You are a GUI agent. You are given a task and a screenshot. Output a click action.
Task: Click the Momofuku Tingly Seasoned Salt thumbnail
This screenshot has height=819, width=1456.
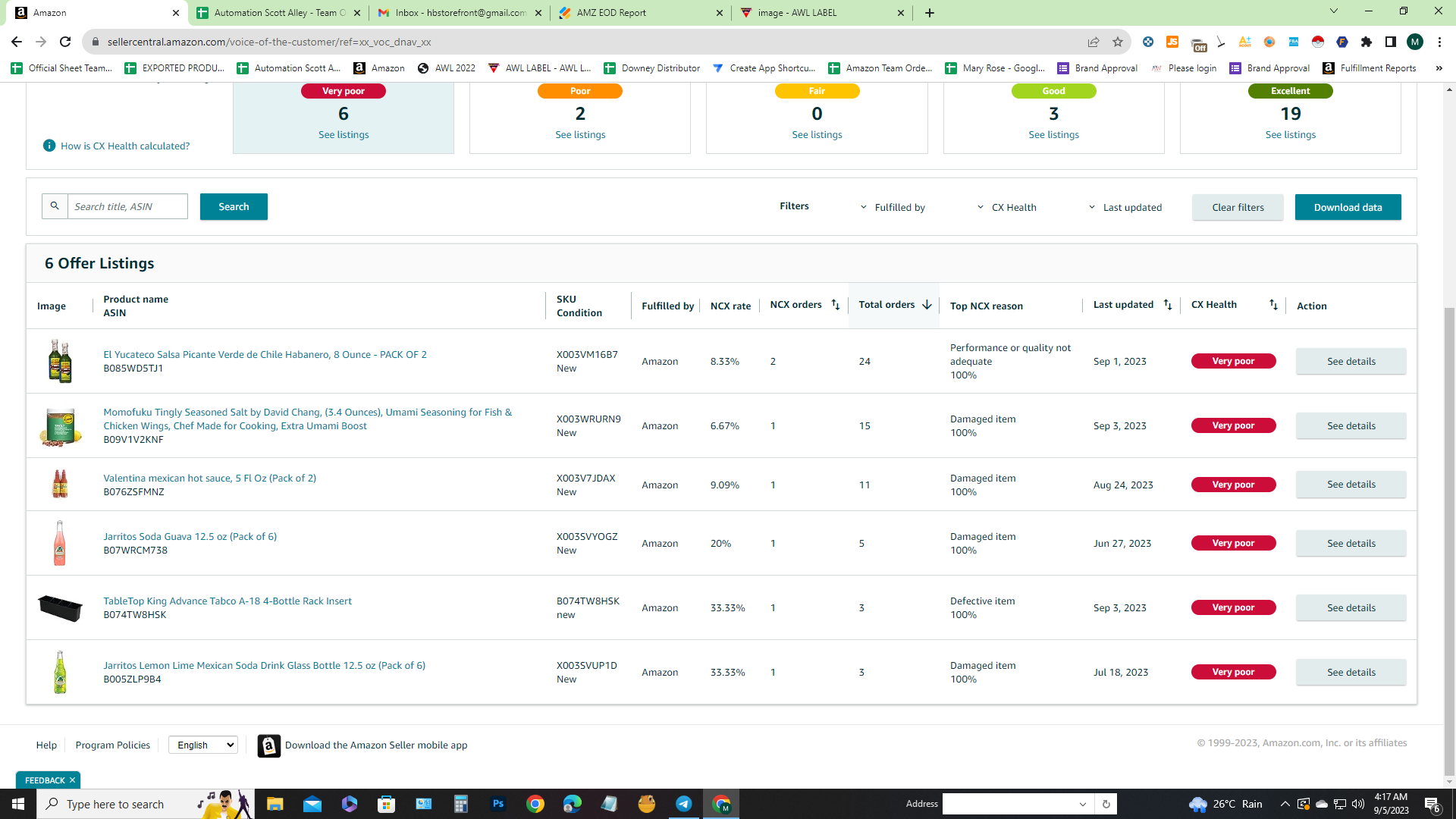[60, 425]
